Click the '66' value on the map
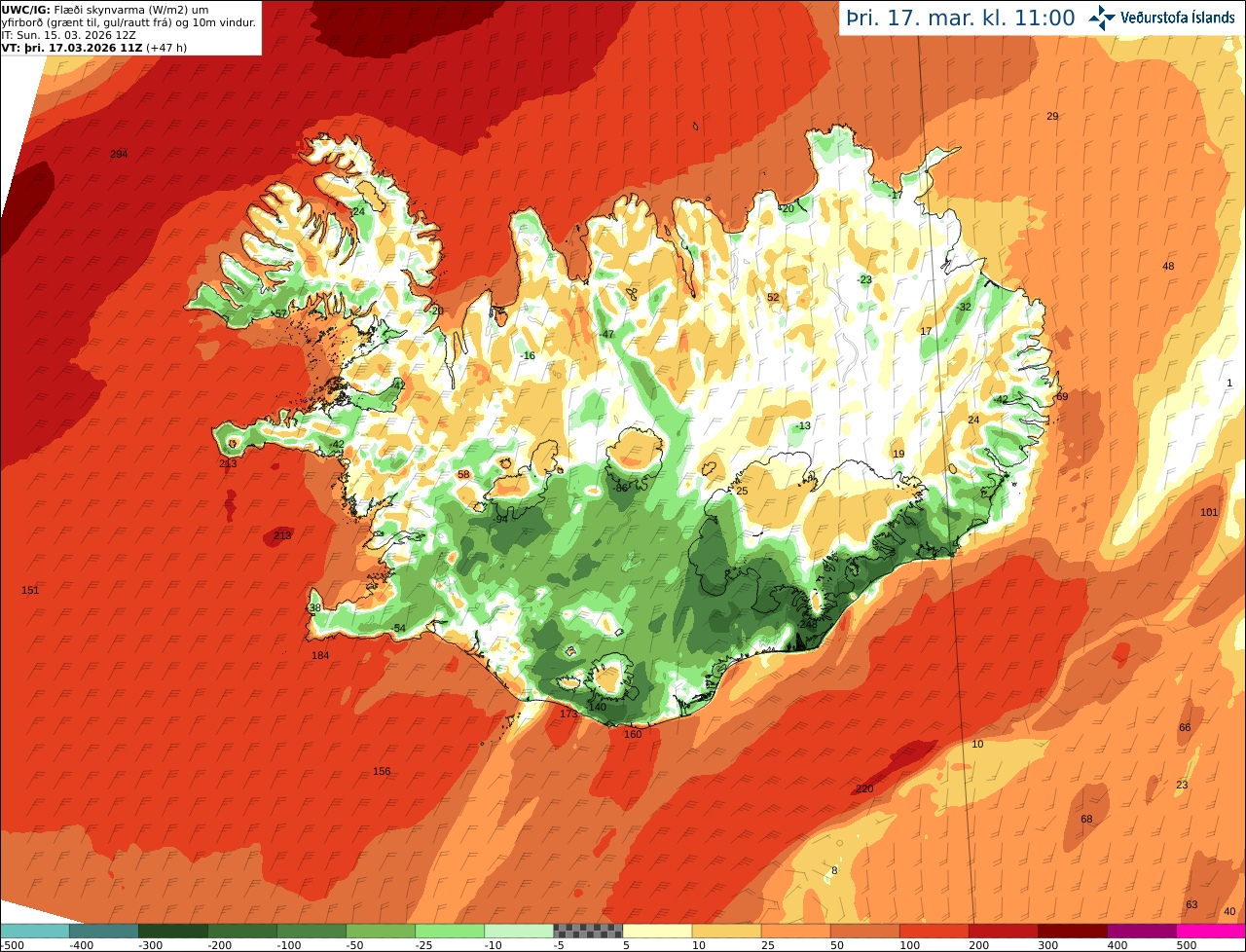Image resolution: width=1246 pixels, height=952 pixels. pos(1185,728)
